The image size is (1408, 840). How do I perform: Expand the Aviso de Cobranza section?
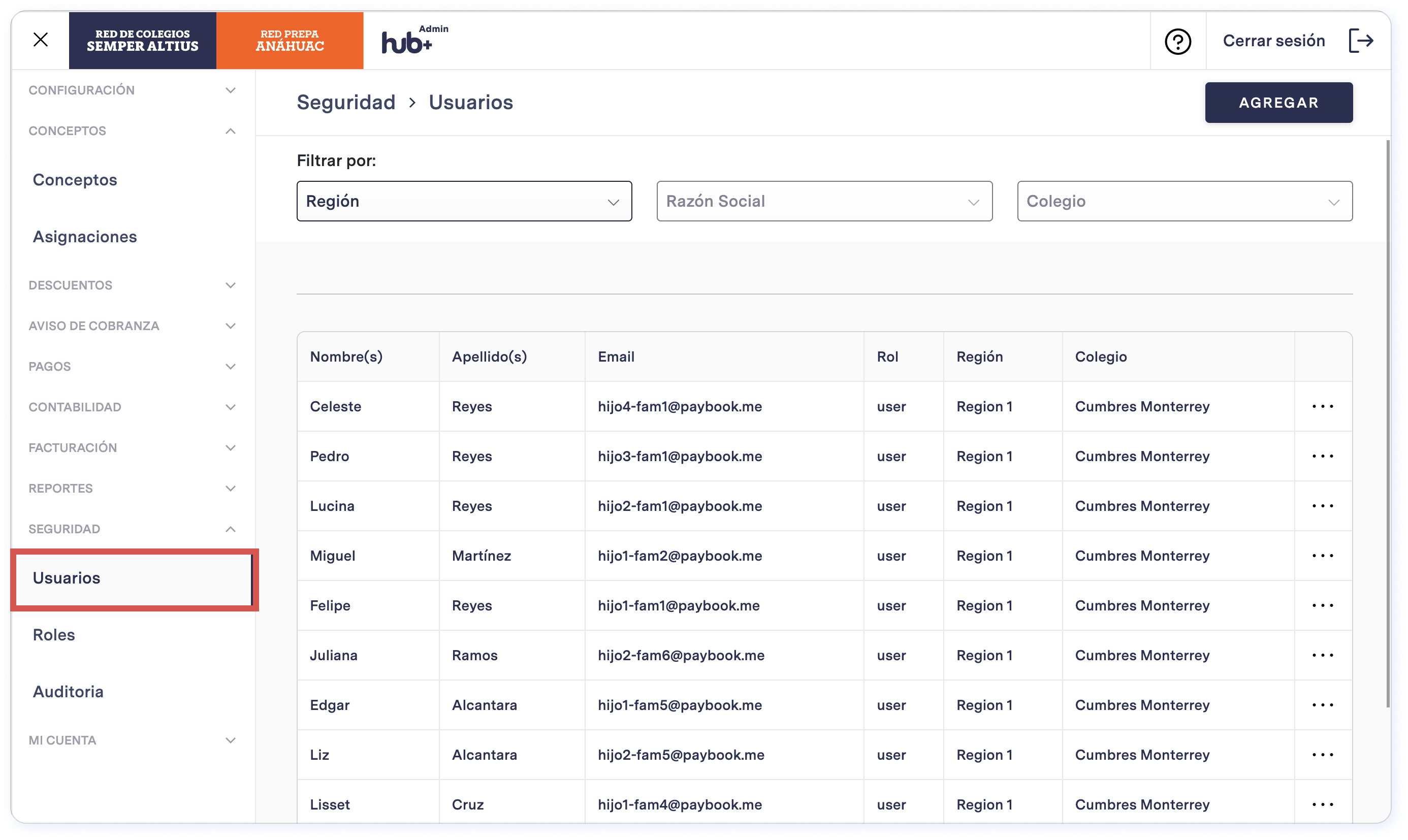[133, 326]
